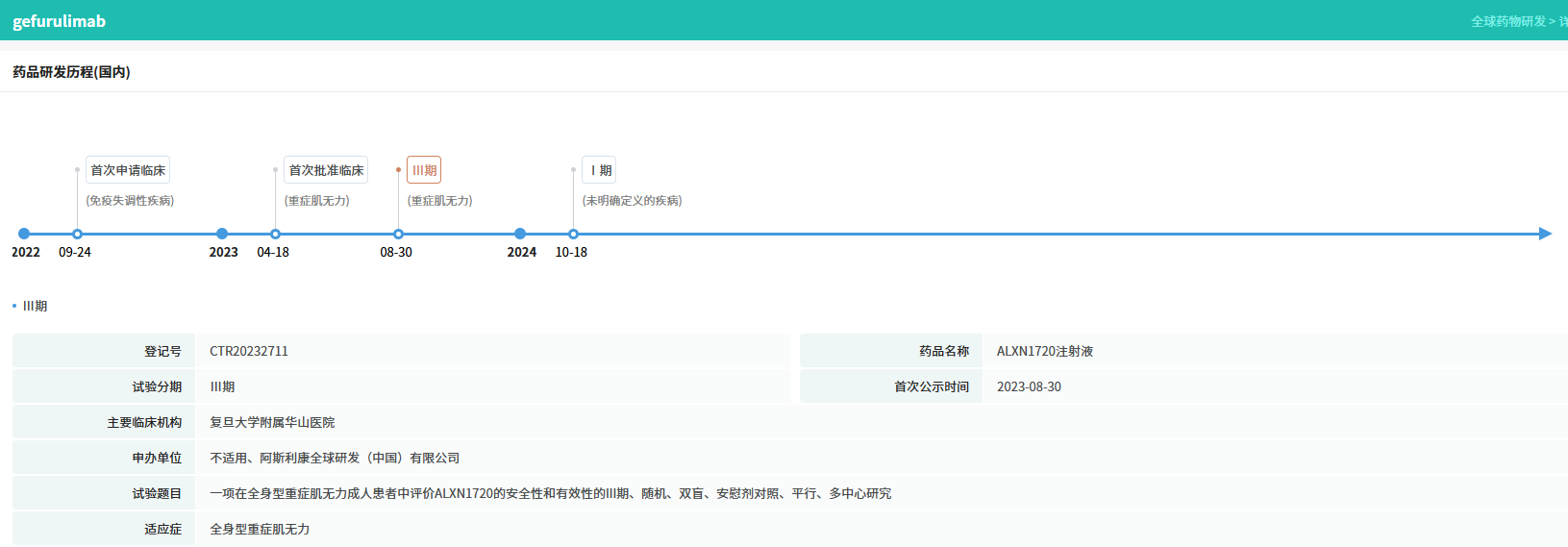Select the 首次批准临床 milestone label
Viewport: 1568px width, 547px height.
pyautogui.click(x=326, y=170)
